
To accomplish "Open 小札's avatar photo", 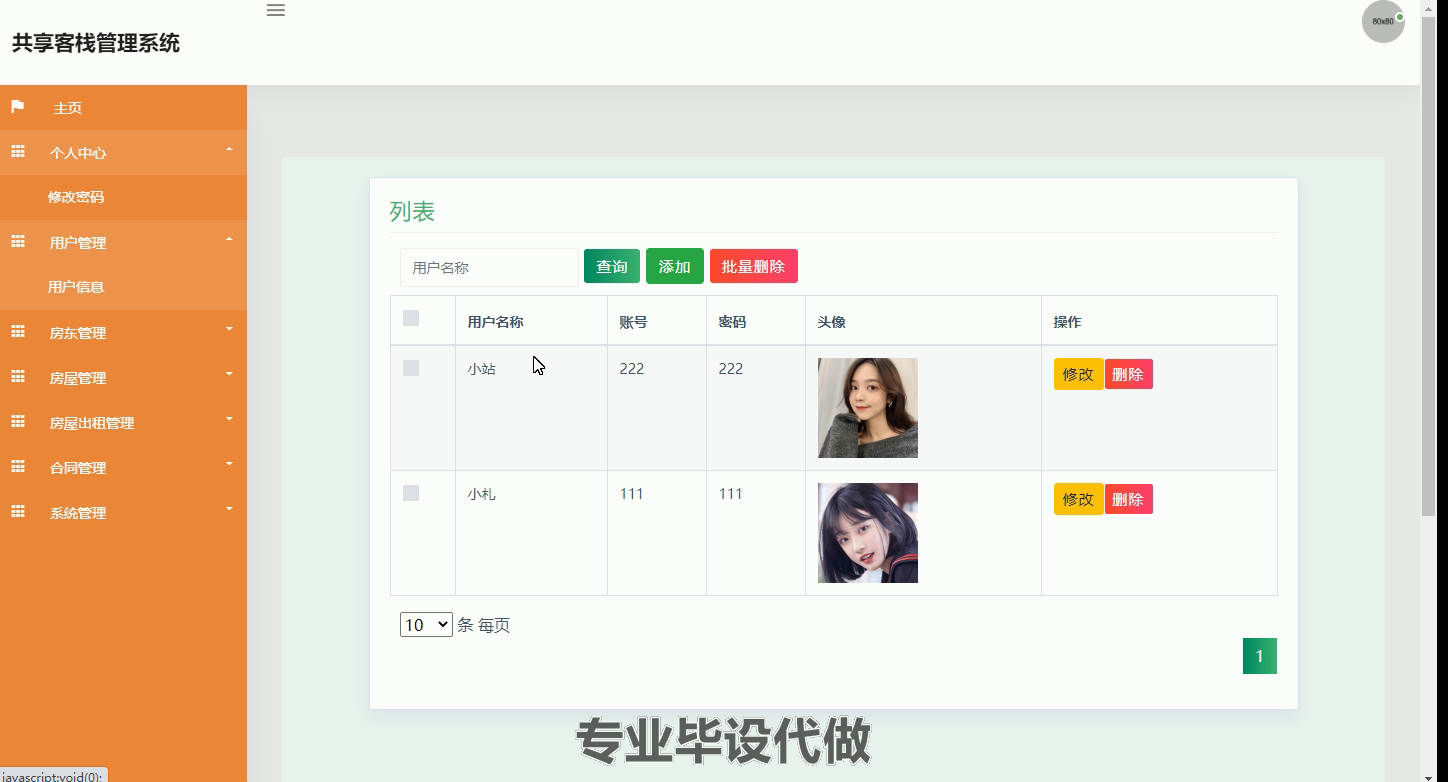I will point(868,533).
